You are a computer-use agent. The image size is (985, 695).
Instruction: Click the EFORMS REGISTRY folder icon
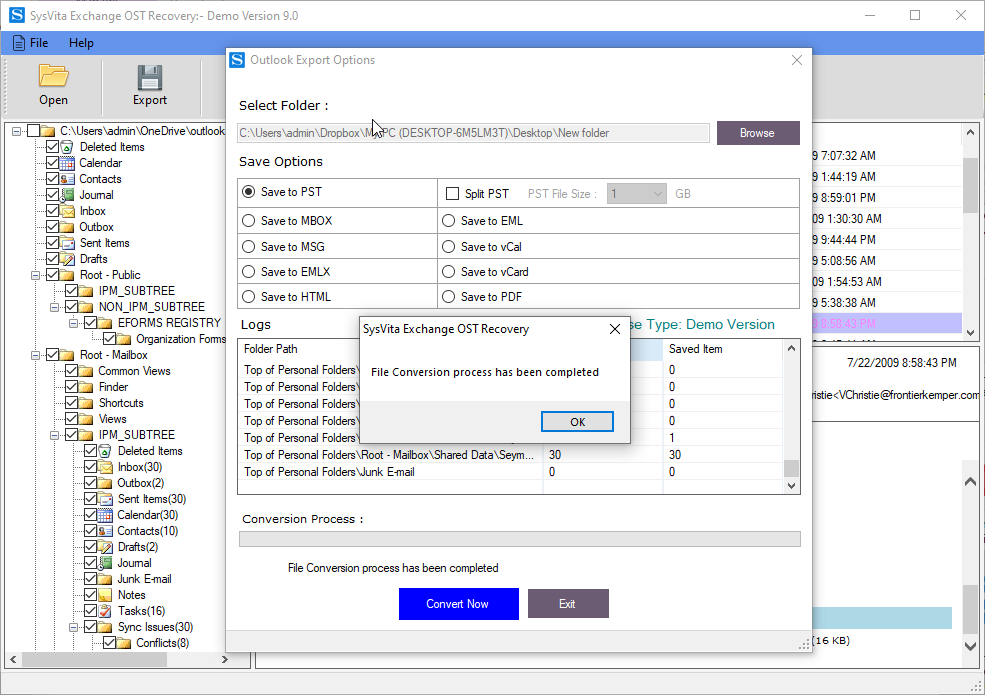(x=105, y=323)
